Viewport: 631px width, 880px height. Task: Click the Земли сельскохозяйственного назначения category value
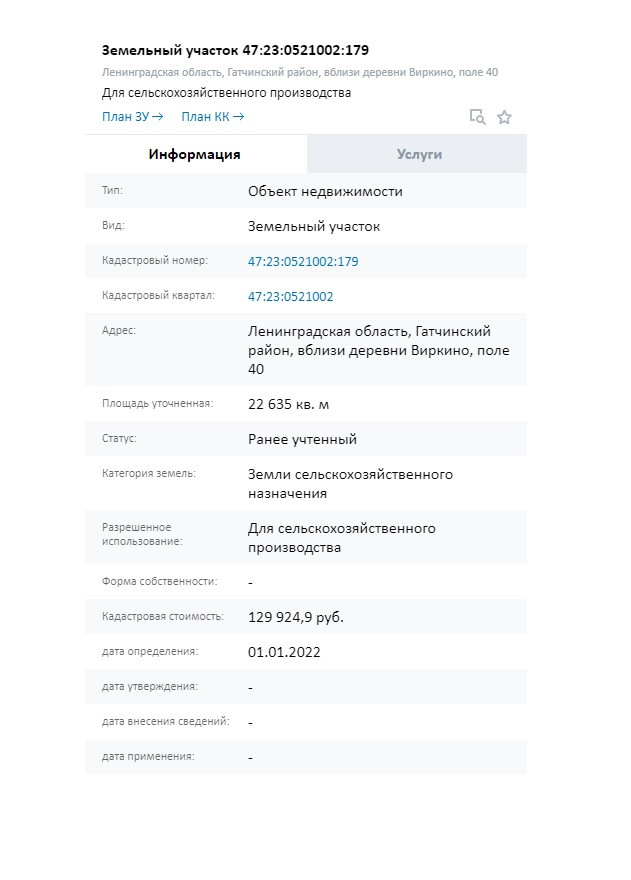[350, 484]
